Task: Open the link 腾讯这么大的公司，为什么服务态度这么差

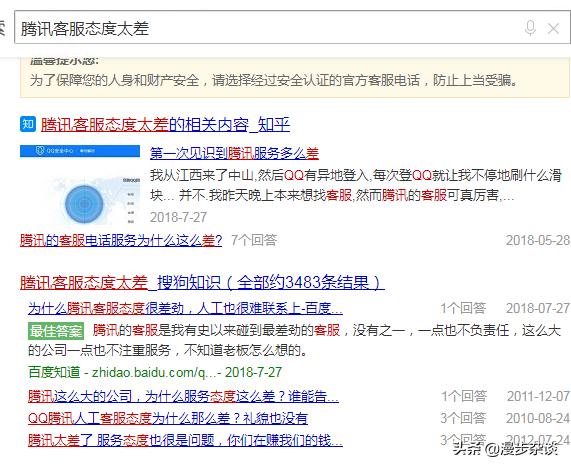Action: 183,396
